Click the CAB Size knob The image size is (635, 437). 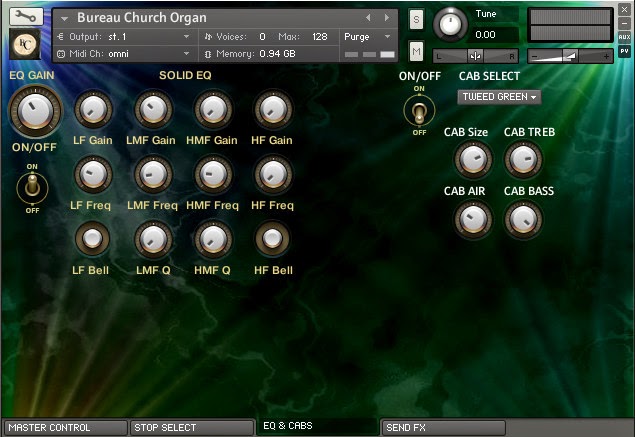(x=473, y=159)
